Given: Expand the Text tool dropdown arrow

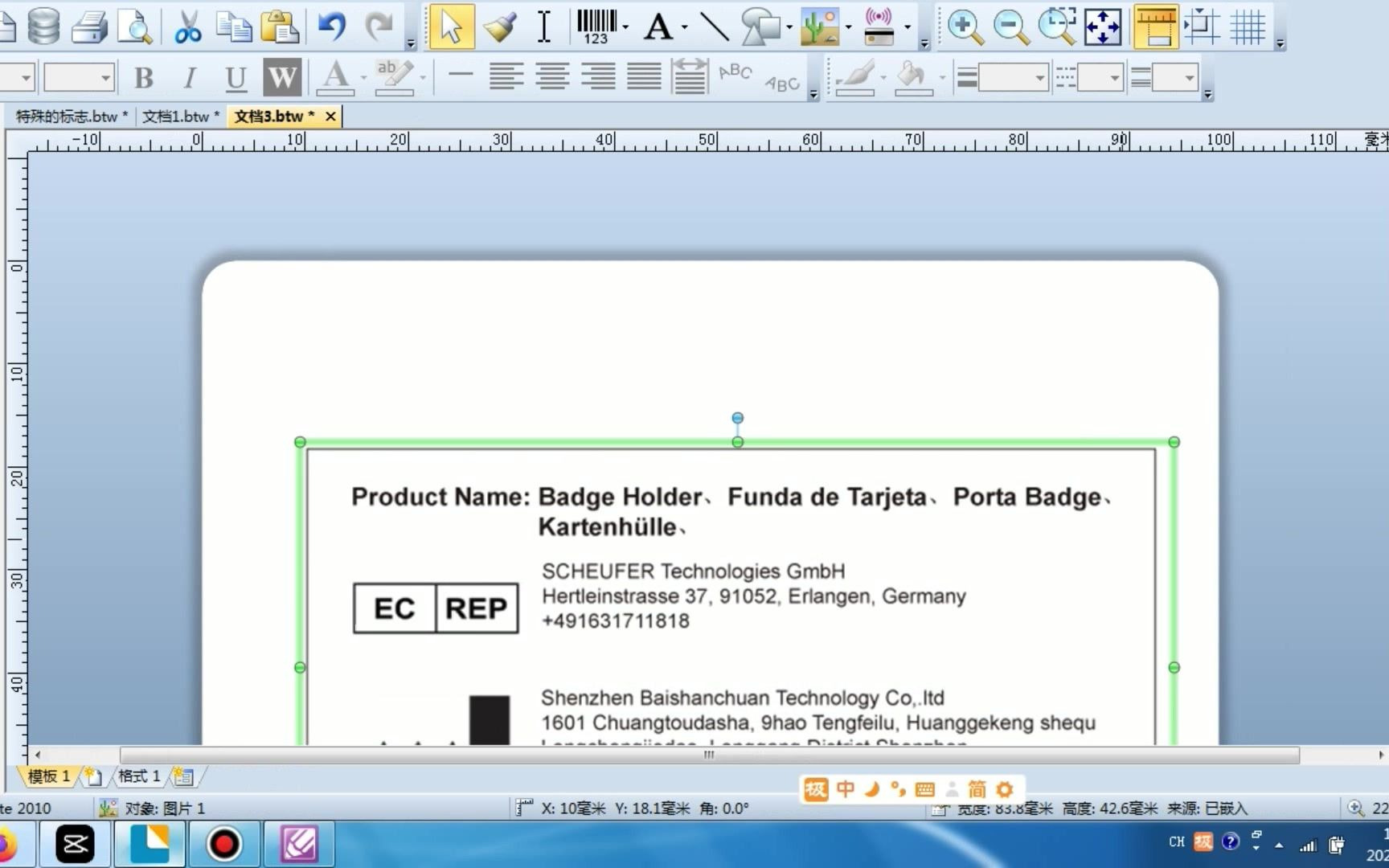Looking at the screenshot, I should pyautogui.click(x=684, y=27).
